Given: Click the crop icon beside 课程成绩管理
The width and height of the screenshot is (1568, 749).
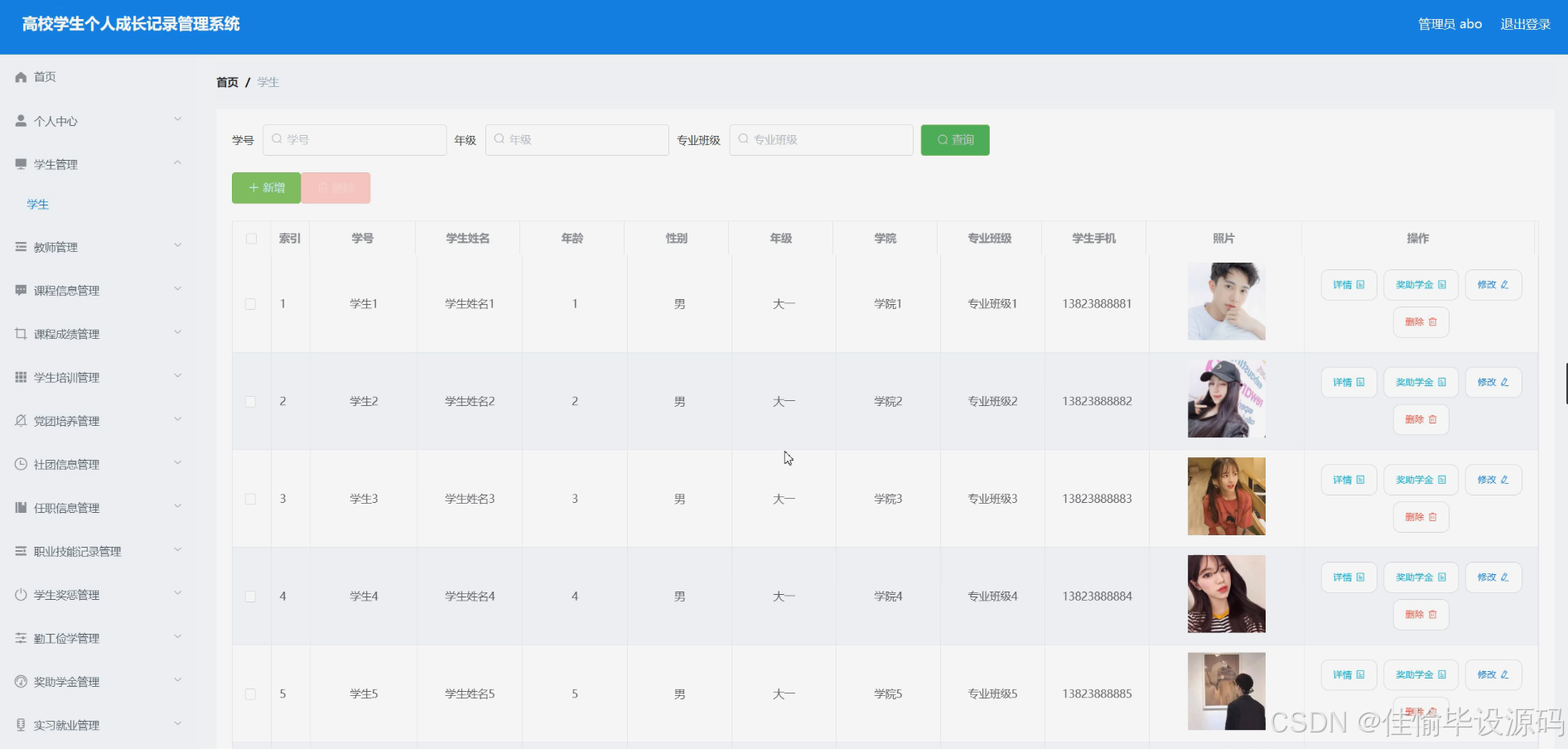Looking at the screenshot, I should tap(21, 334).
